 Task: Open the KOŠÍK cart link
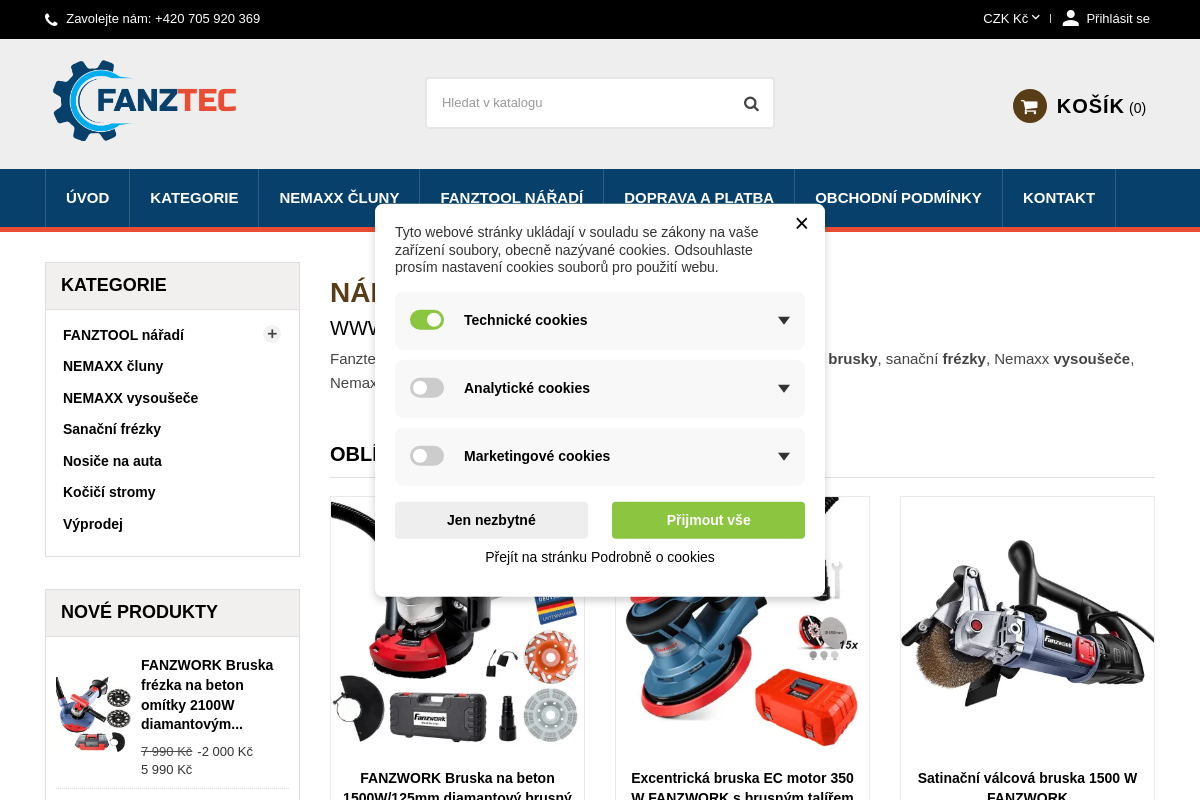(1101, 106)
